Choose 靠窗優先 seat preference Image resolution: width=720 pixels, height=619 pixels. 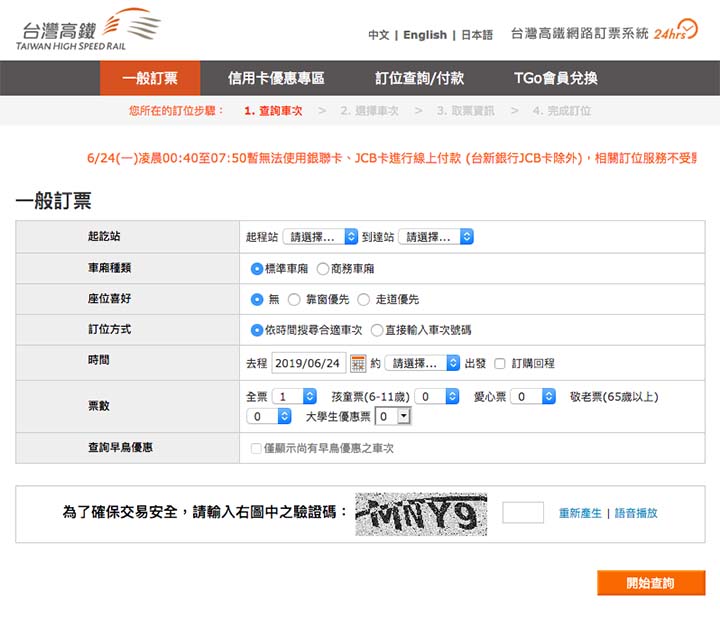point(294,299)
